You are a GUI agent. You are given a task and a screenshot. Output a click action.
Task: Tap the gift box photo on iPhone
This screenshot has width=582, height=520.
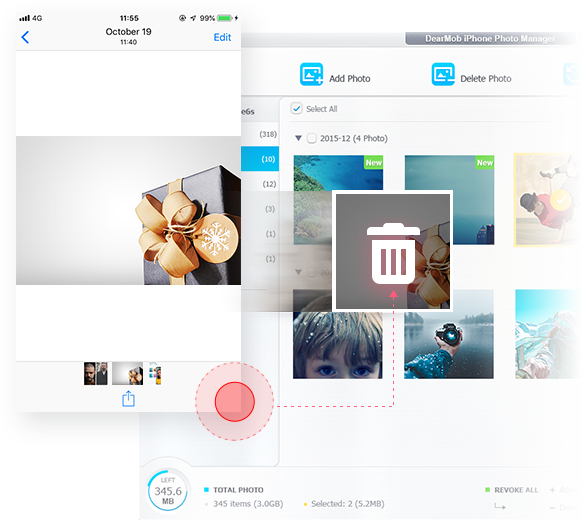pyautogui.click(x=128, y=210)
